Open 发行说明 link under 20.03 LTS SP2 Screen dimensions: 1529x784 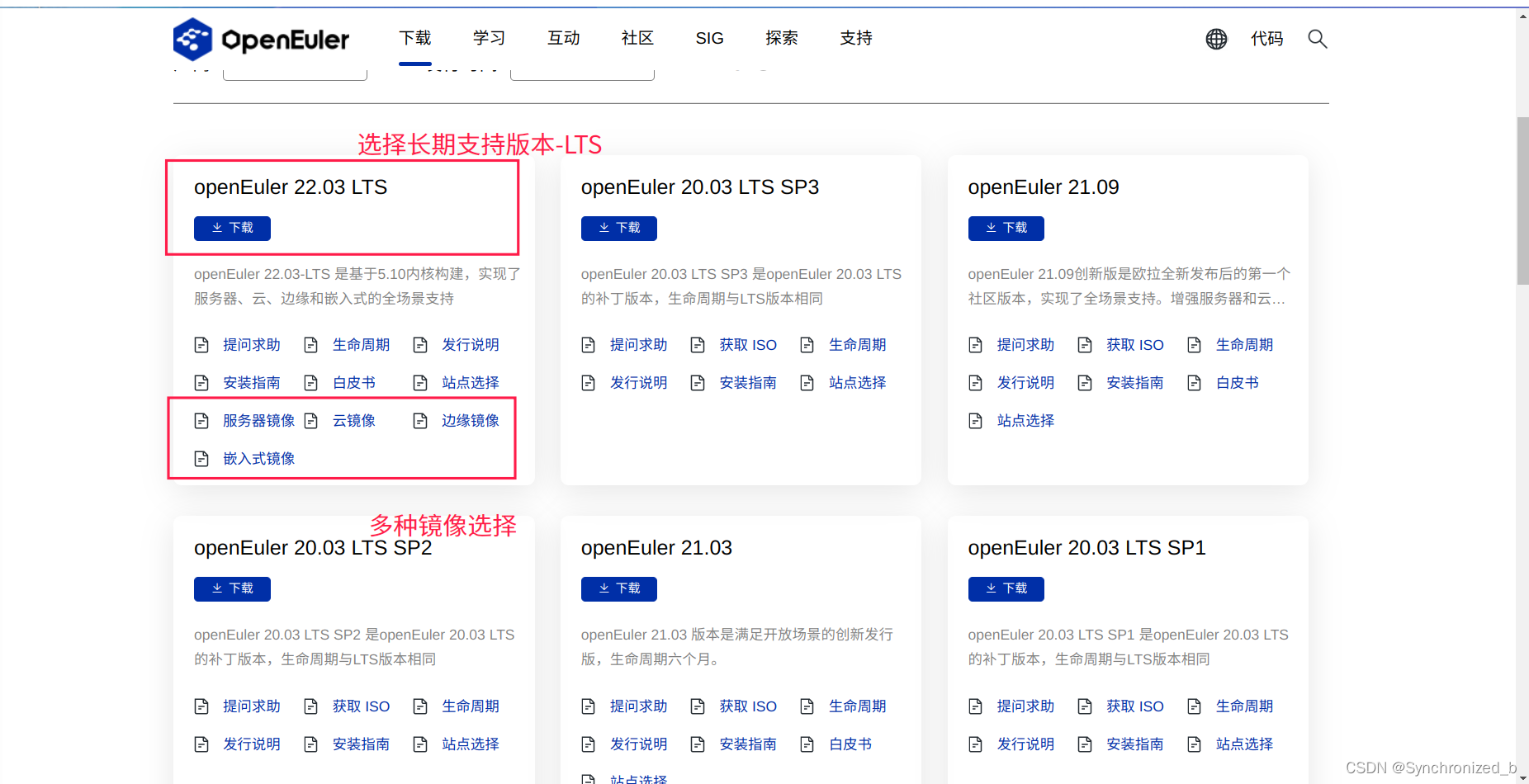pyautogui.click(x=252, y=744)
